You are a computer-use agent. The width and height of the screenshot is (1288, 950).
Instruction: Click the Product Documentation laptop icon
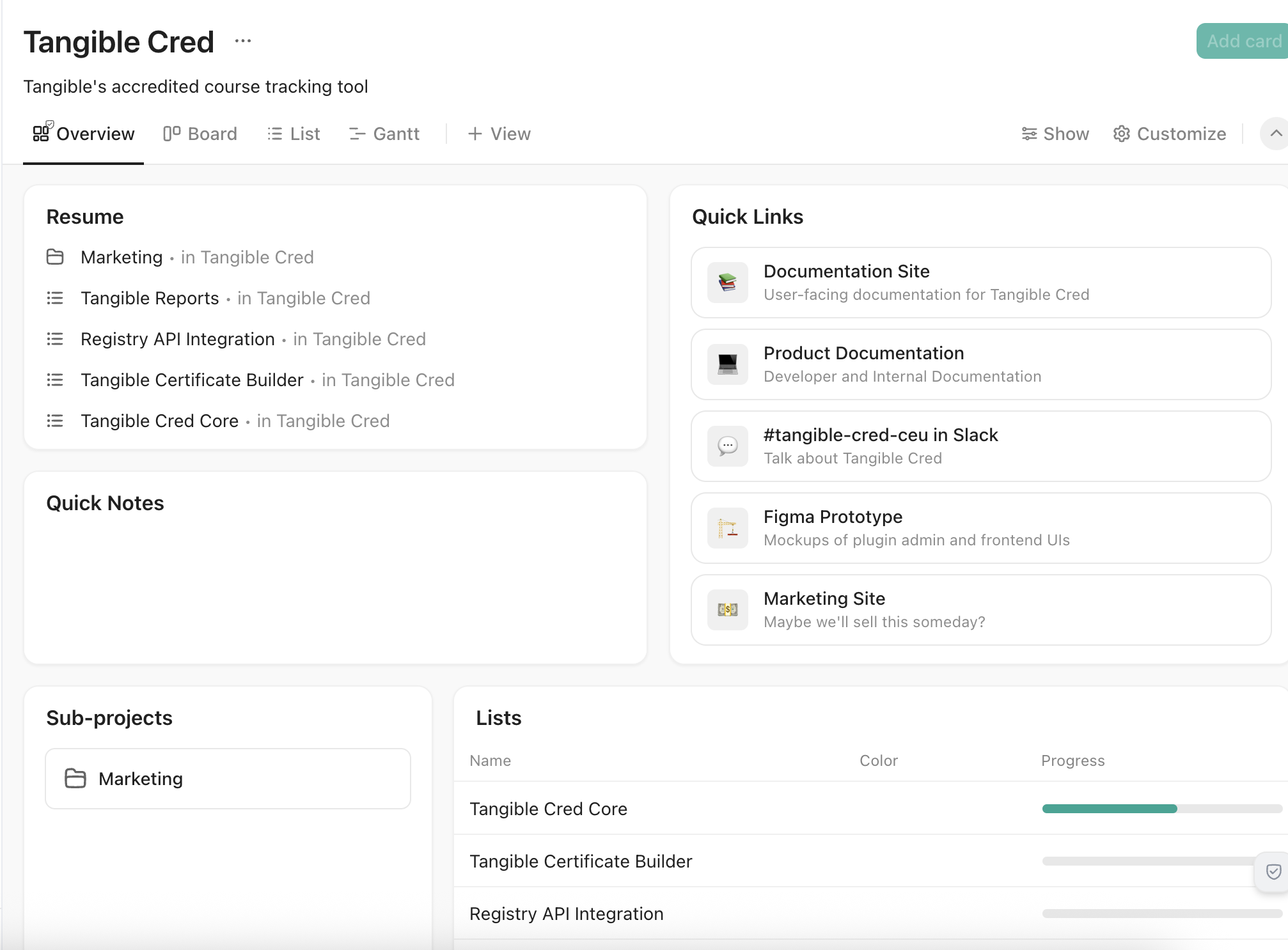pyautogui.click(x=727, y=364)
